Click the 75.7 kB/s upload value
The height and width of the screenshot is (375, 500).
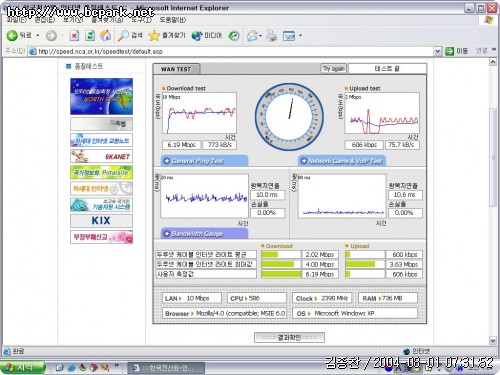point(403,145)
